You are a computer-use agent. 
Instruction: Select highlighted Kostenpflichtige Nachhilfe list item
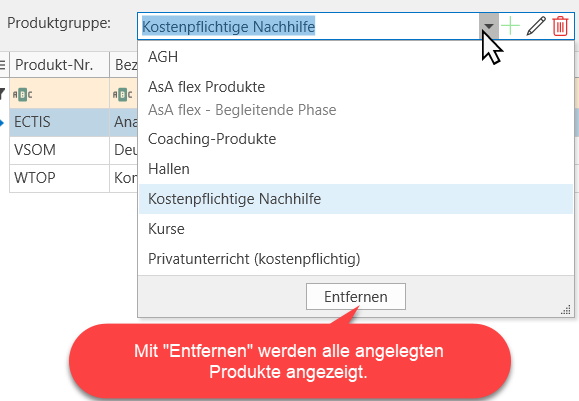pos(356,199)
